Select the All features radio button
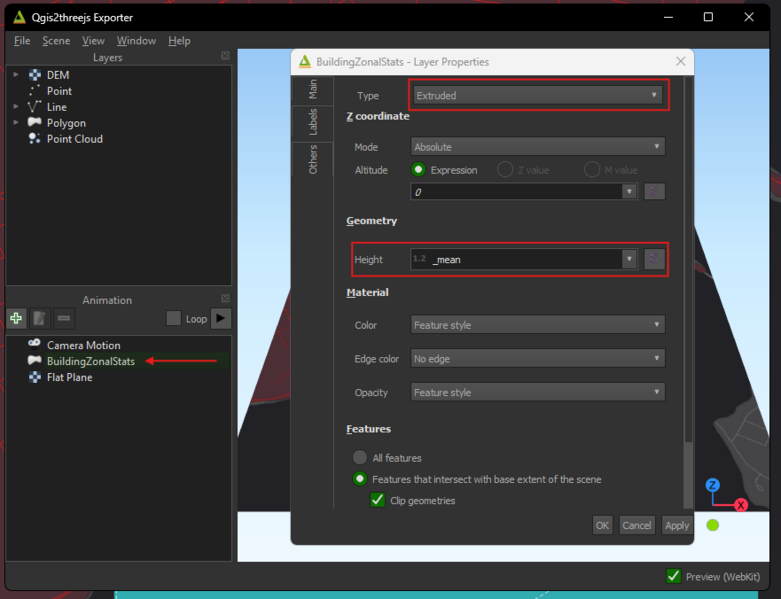The width and height of the screenshot is (781, 599). 360,457
